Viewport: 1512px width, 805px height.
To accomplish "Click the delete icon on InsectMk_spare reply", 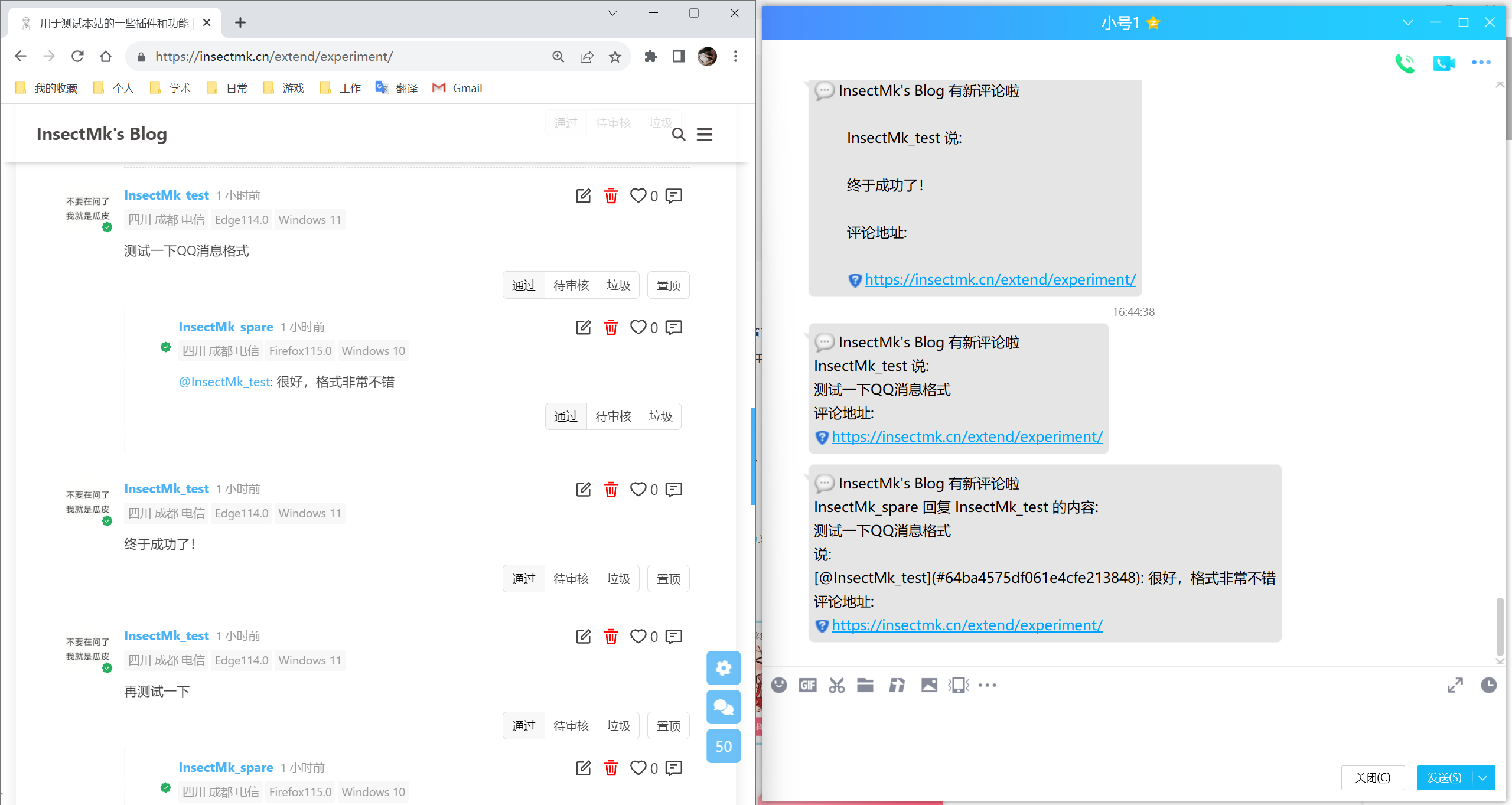I will tap(611, 328).
